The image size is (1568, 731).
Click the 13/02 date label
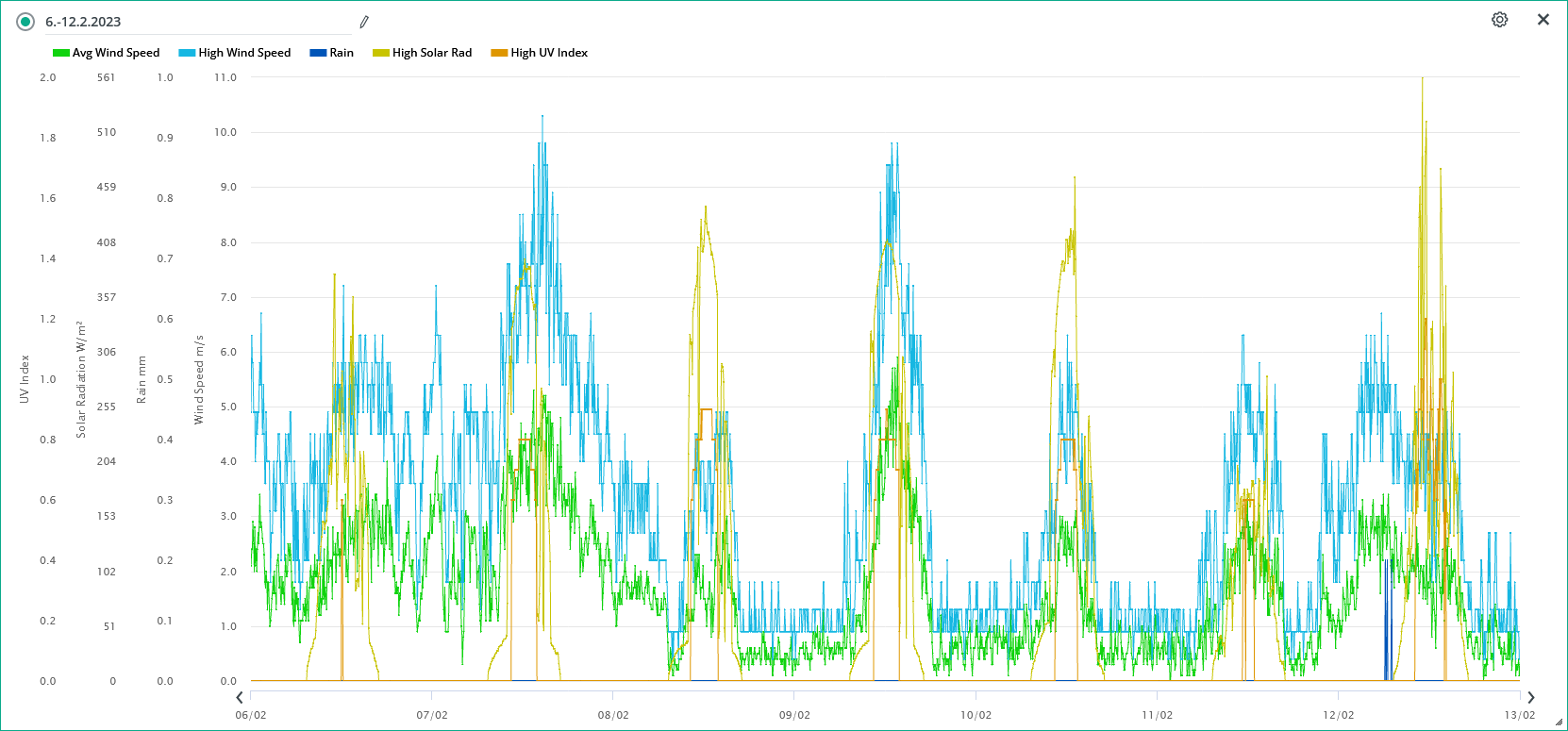[1519, 715]
